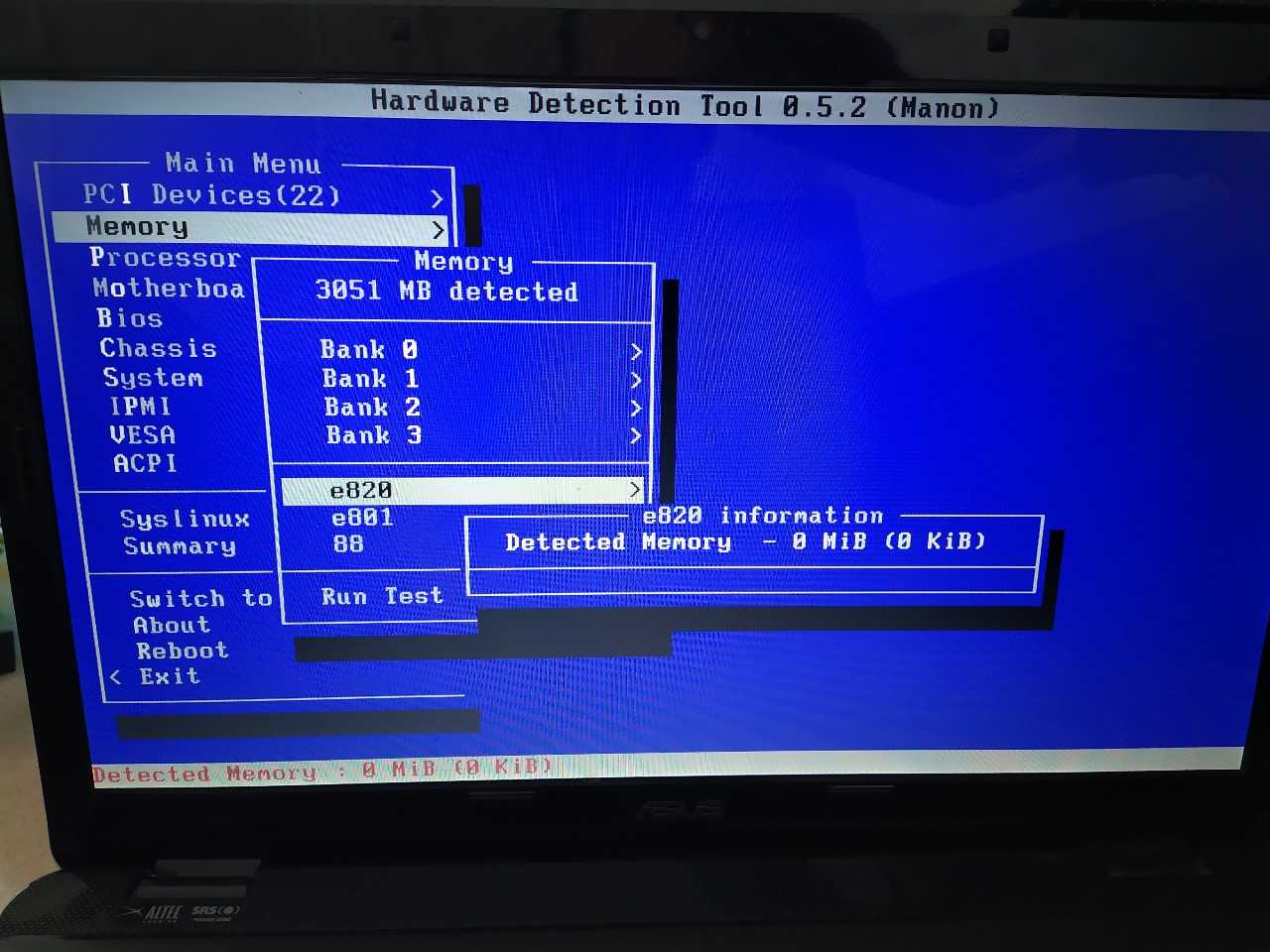Open the Summary menu entry
Screen dimensions: 1270x952
pyautogui.click(x=180, y=546)
